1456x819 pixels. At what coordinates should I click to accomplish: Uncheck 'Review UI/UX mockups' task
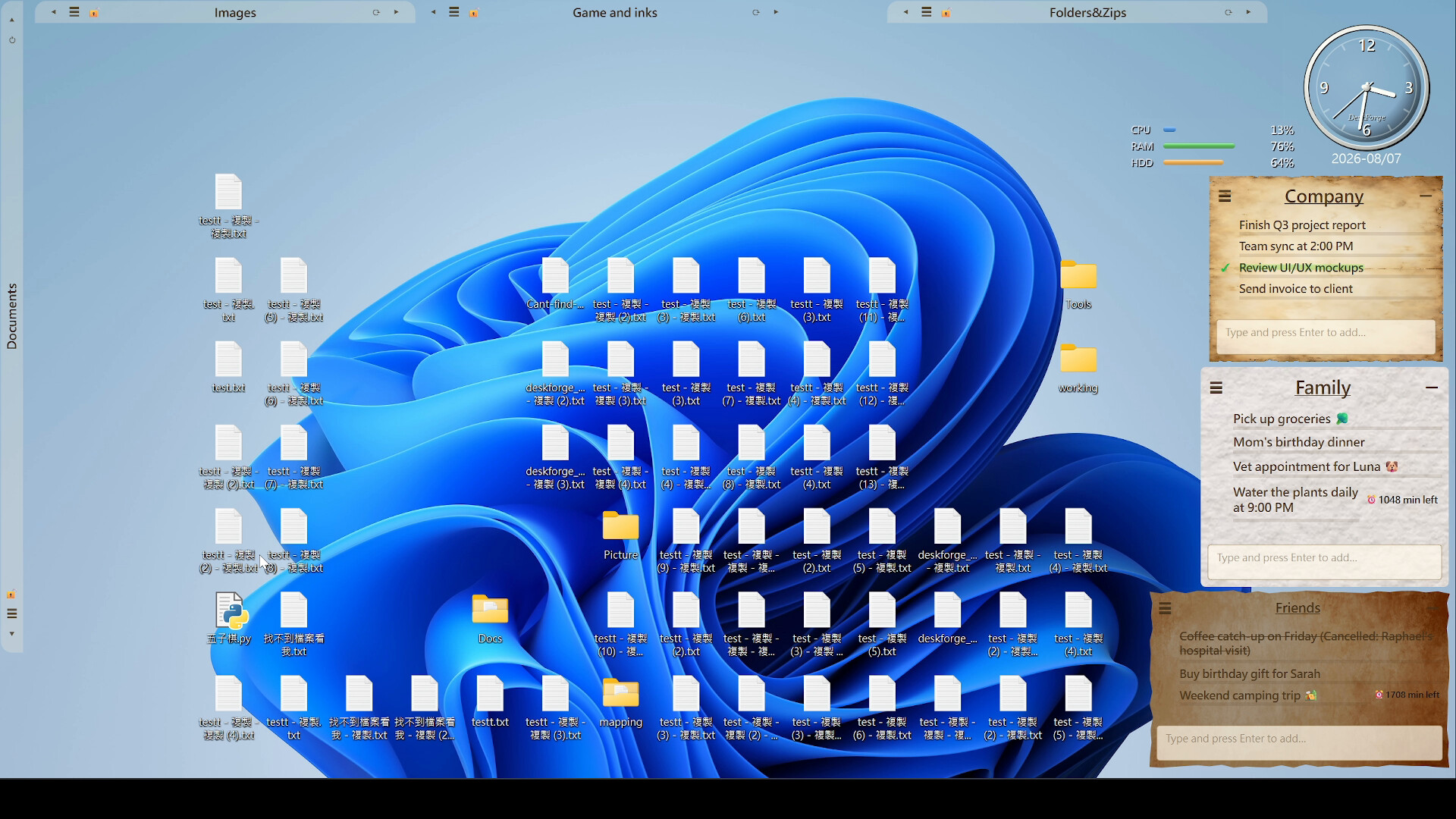coord(1225,268)
